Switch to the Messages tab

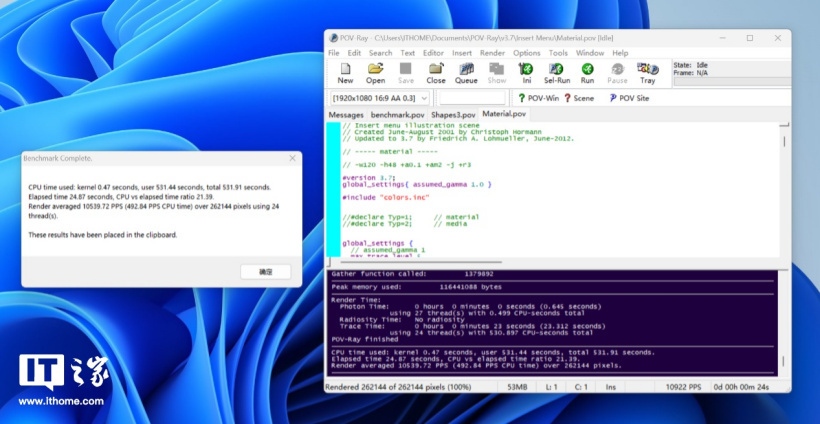tap(346, 115)
